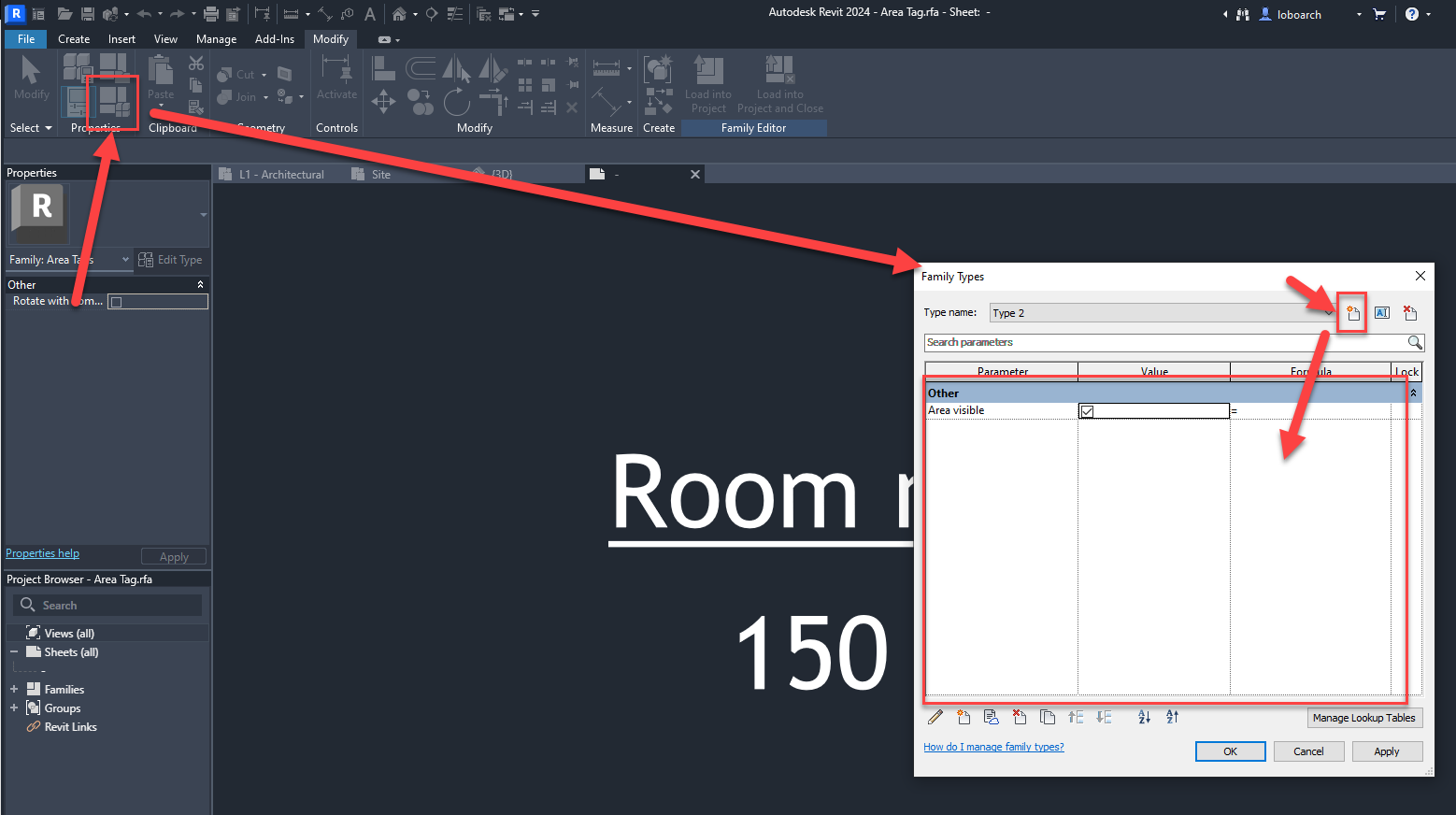Screen dimensions: 1456x815
Task: Open the Family type dropdown in Properties
Action: click(x=124, y=260)
